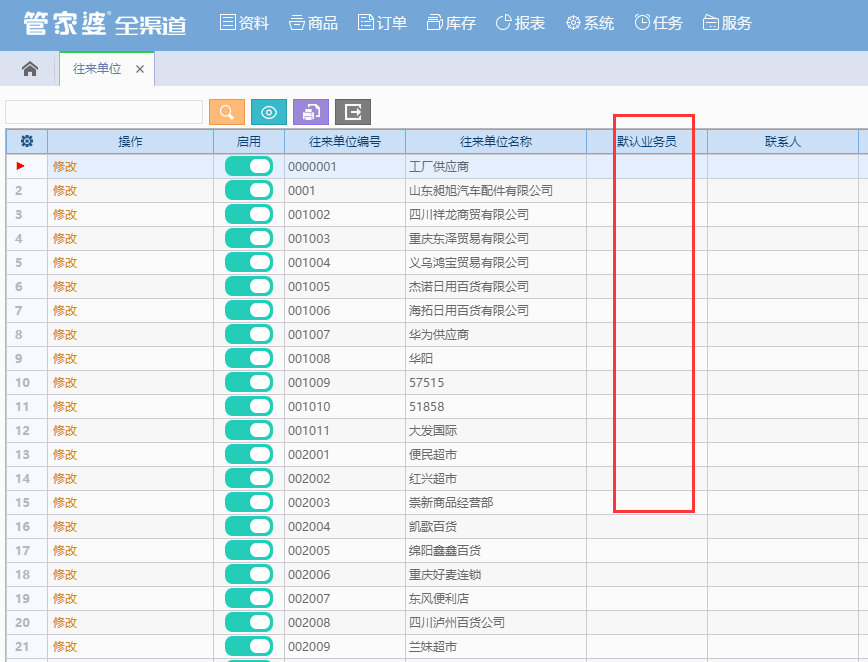The width and height of the screenshot is (868, 662).
Task: Select the 重庆好麦连锁 name cell
Action: (x=496, y=575)
